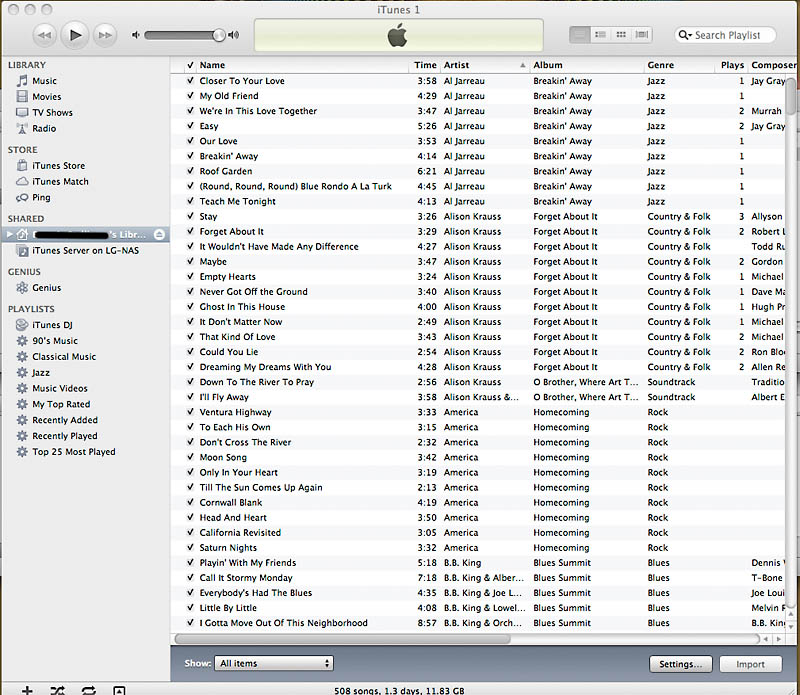Open iTunes DJ playlist
The width and height of the screenshot is (800, 695).
(x=52, y=325)
